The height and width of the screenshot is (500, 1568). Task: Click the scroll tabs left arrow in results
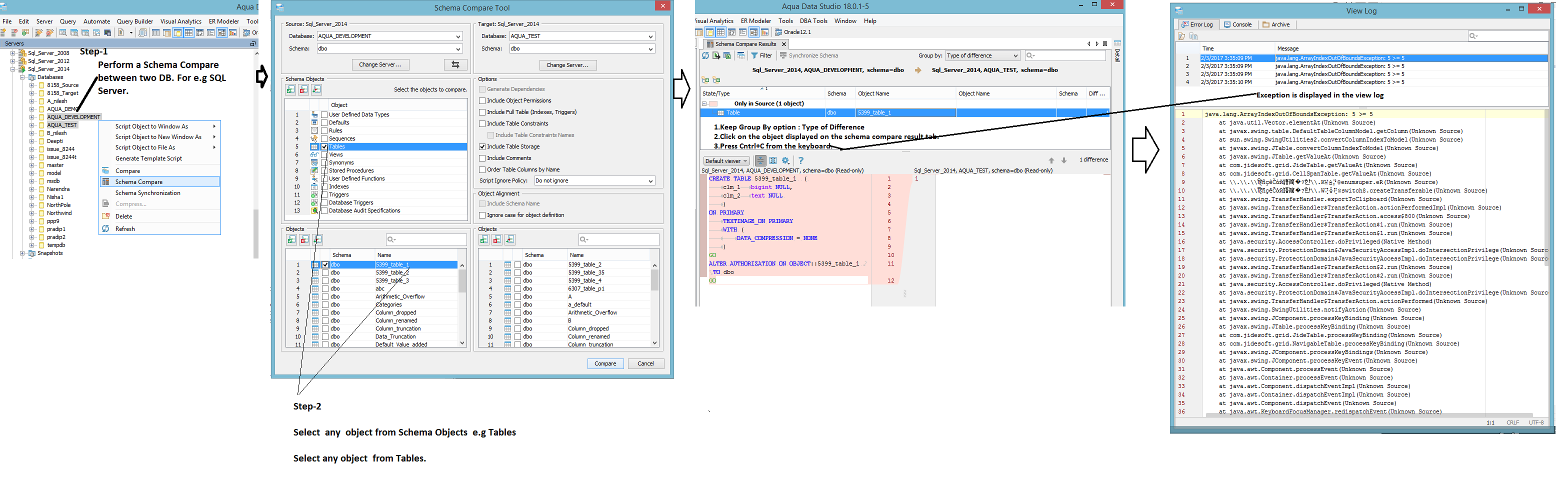1089,44
